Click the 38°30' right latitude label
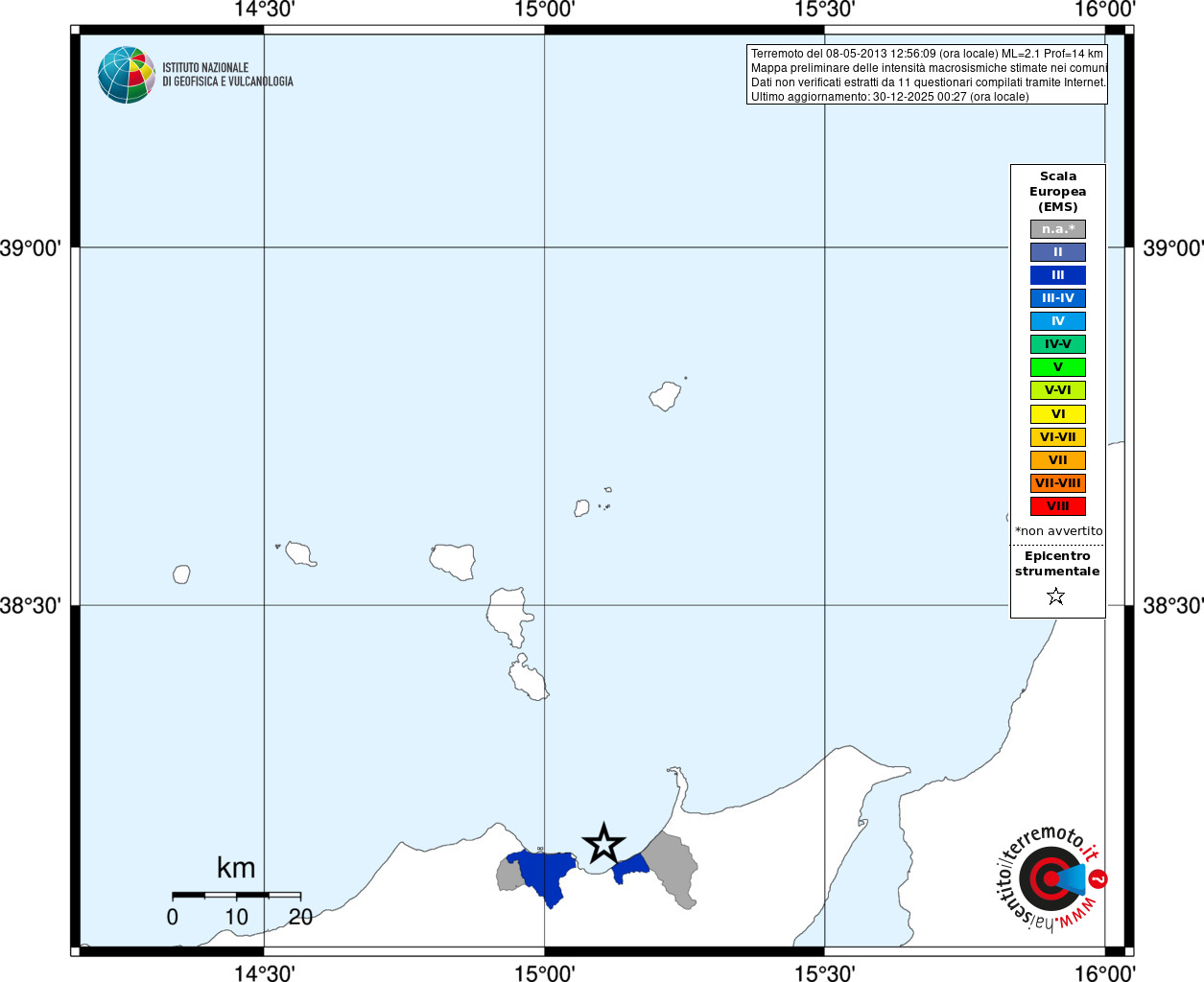The height and width of the screenshot is (982, 1204). point(1172,606)
